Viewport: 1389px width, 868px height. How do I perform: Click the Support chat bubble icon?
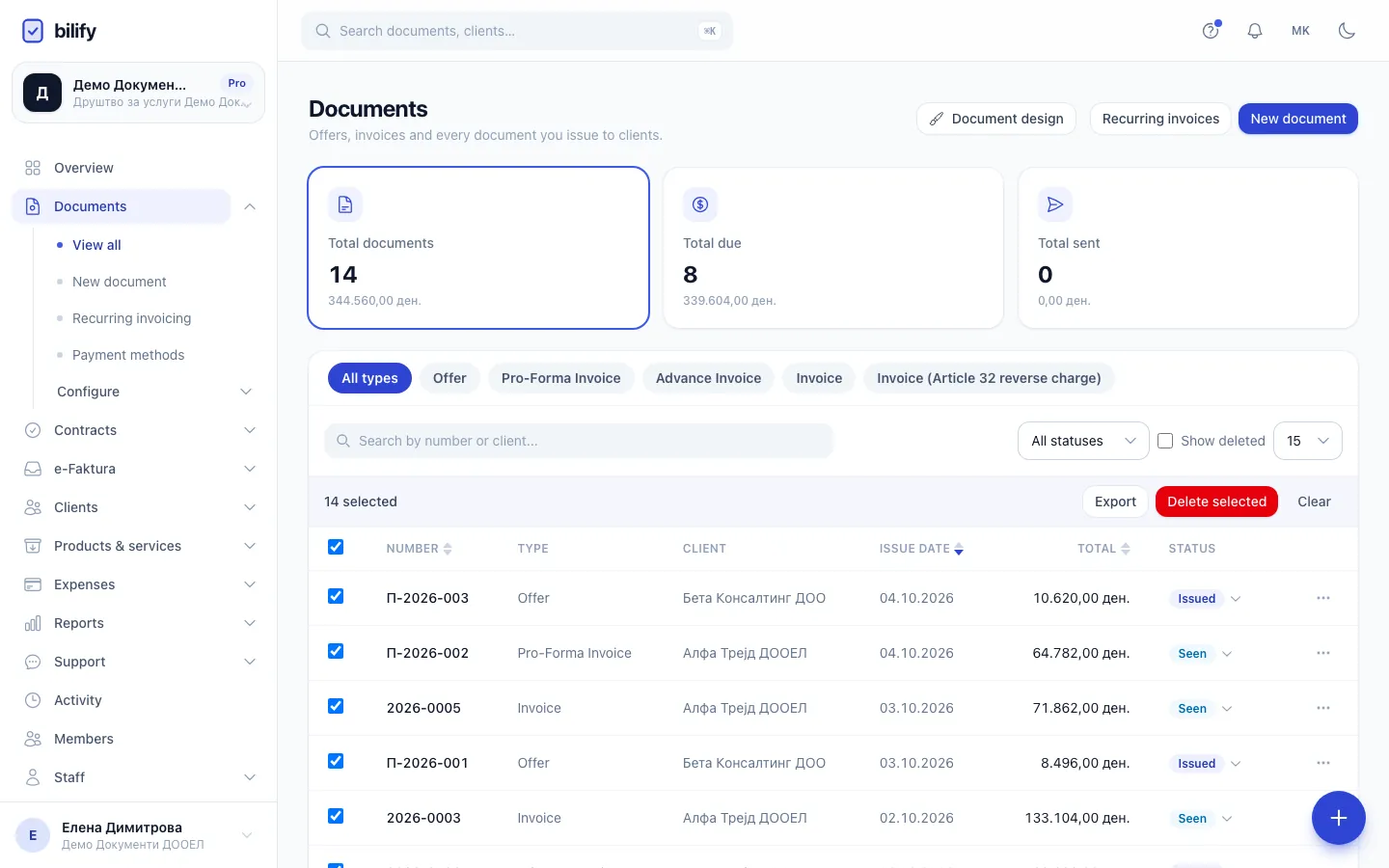(x=33, y=662)
